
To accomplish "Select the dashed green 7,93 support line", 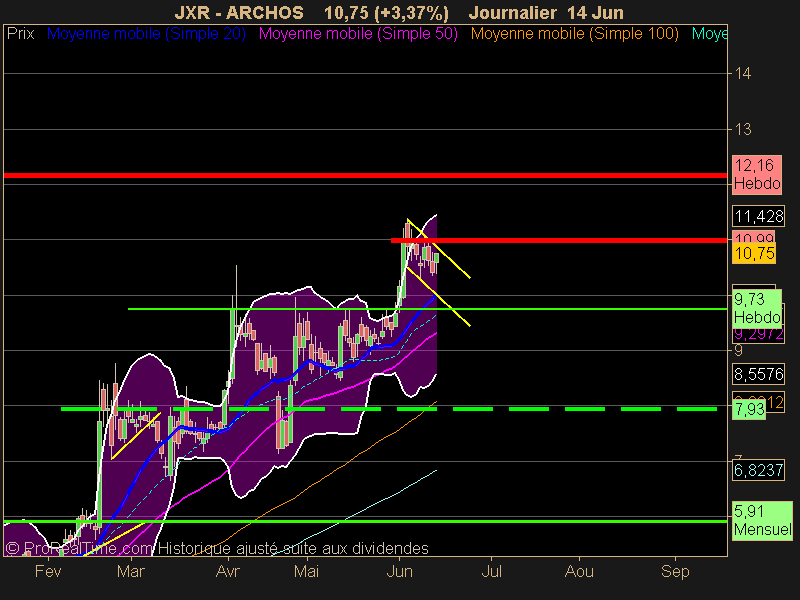I will tap(389, 409).
